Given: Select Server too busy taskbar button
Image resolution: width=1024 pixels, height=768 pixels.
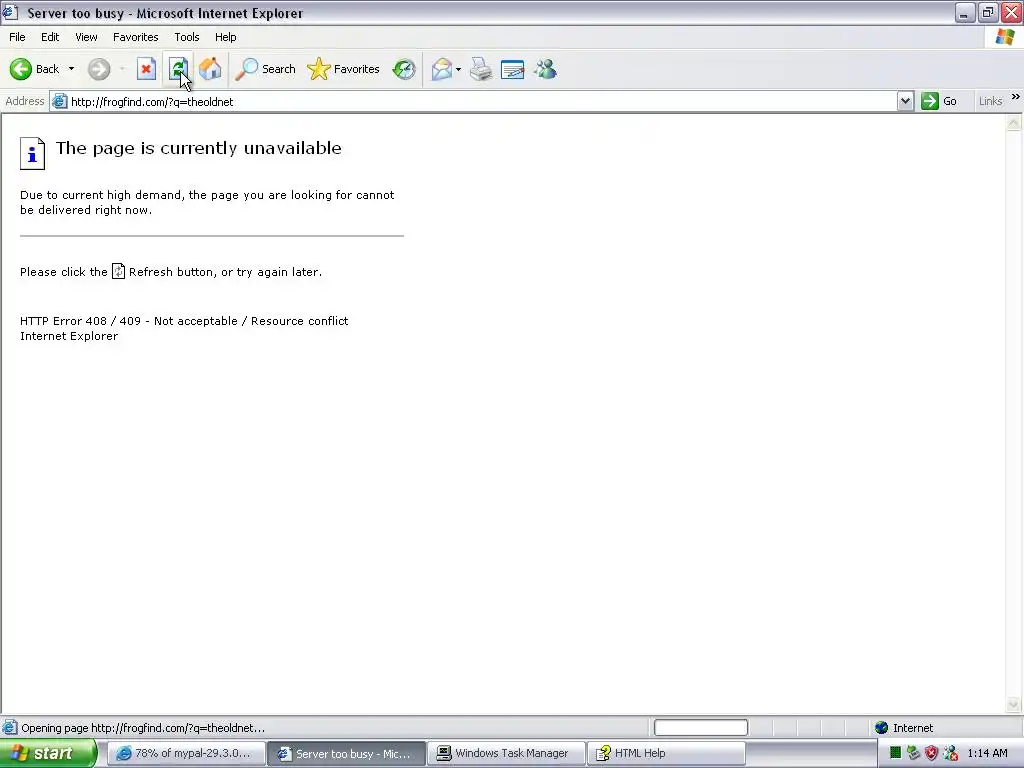Looking at the screenshot, I should click(346, 754).
